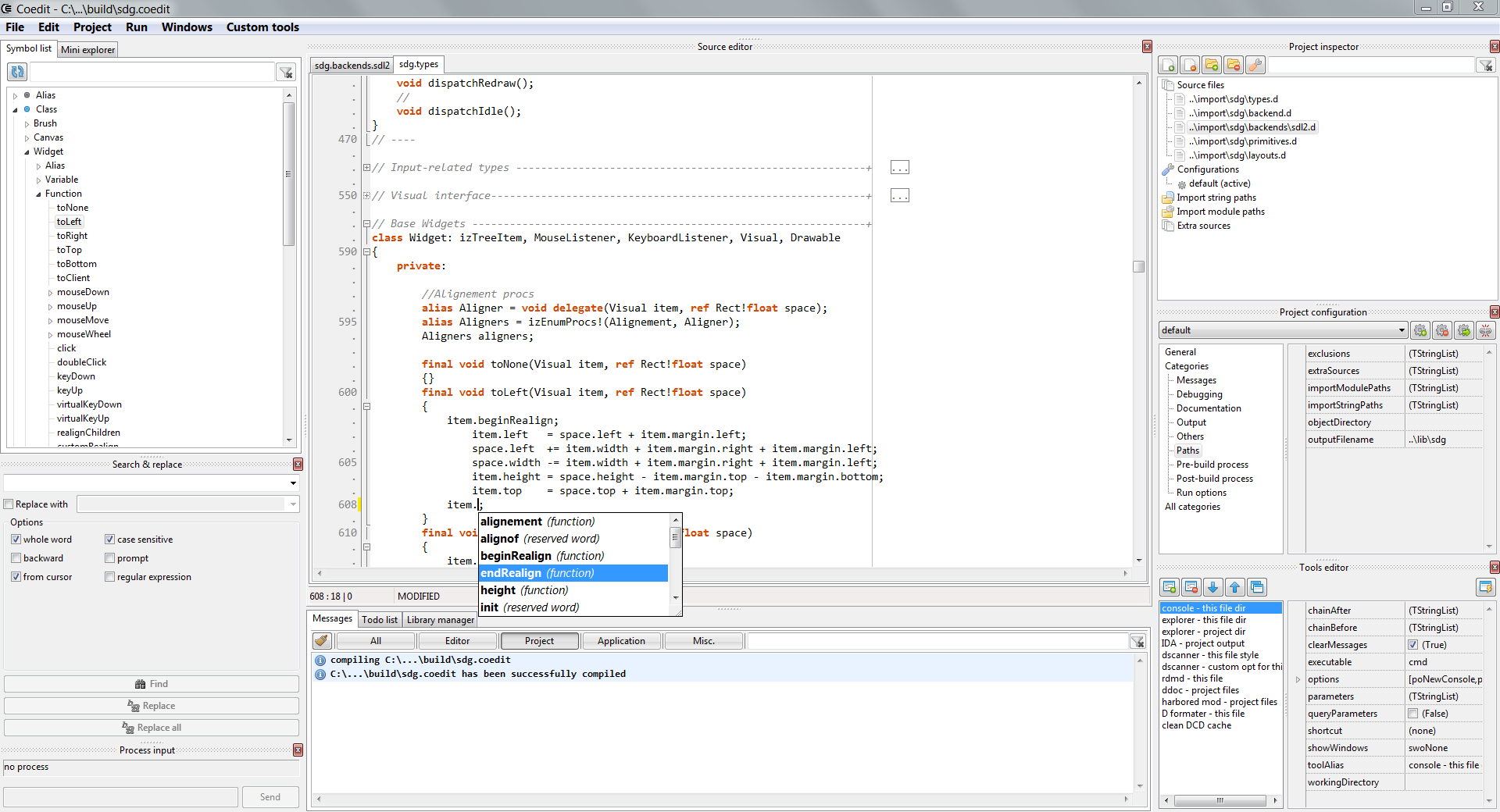Uncheck the whole word option
The width and height of the screenshot is (1500, 812).
[x=16, y=540]
